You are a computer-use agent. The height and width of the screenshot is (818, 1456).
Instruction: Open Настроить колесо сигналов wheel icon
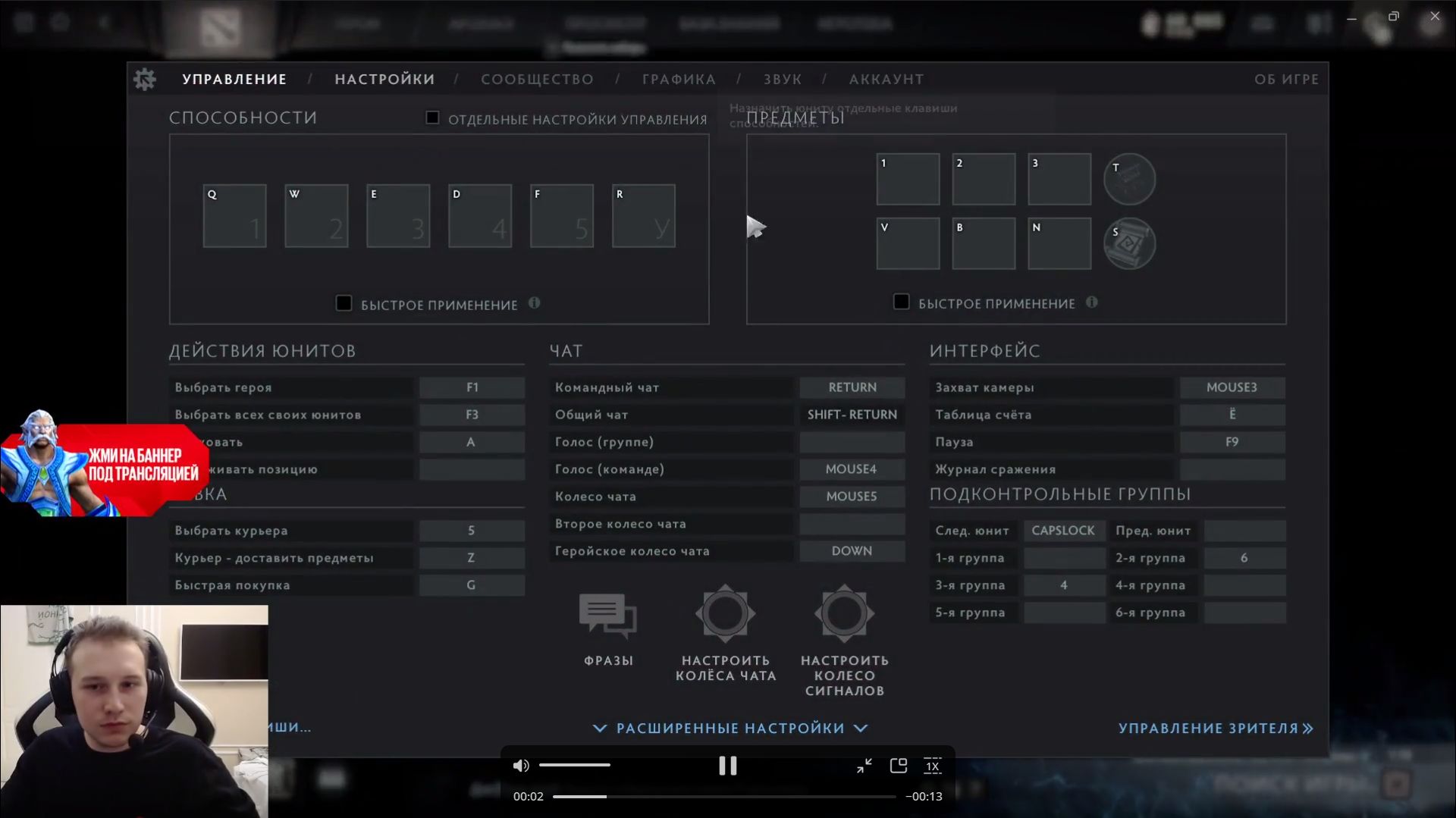(844, 613)
